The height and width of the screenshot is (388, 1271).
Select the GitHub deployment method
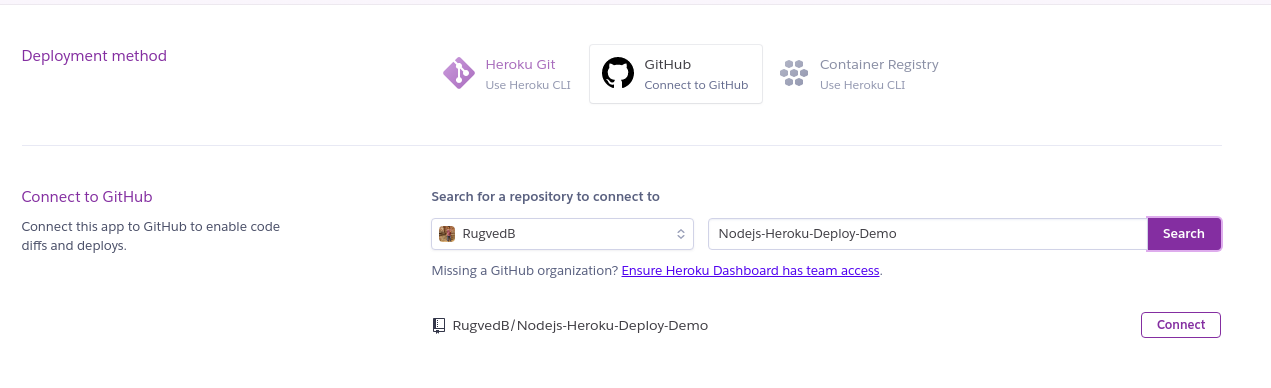pyautogui.click(x=676, y=74)
